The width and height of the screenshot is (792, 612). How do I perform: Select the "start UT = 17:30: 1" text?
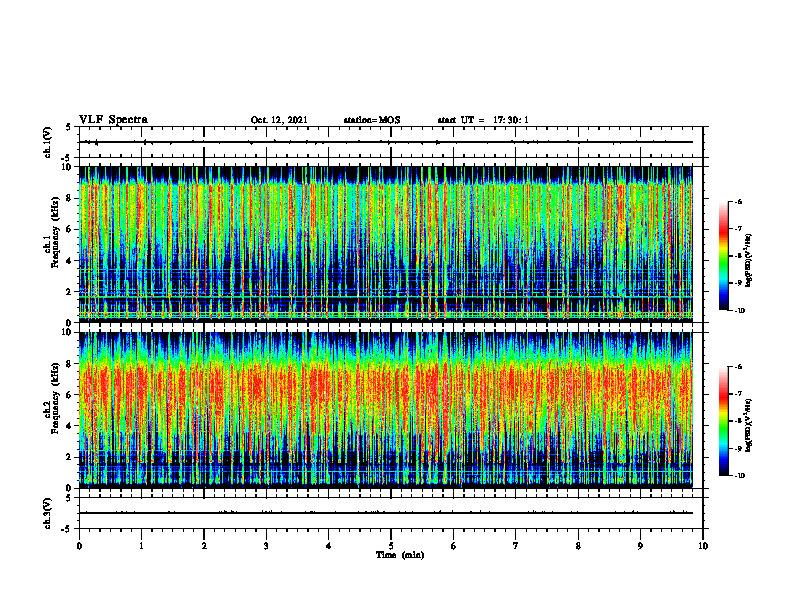click(x=483, y=120)
